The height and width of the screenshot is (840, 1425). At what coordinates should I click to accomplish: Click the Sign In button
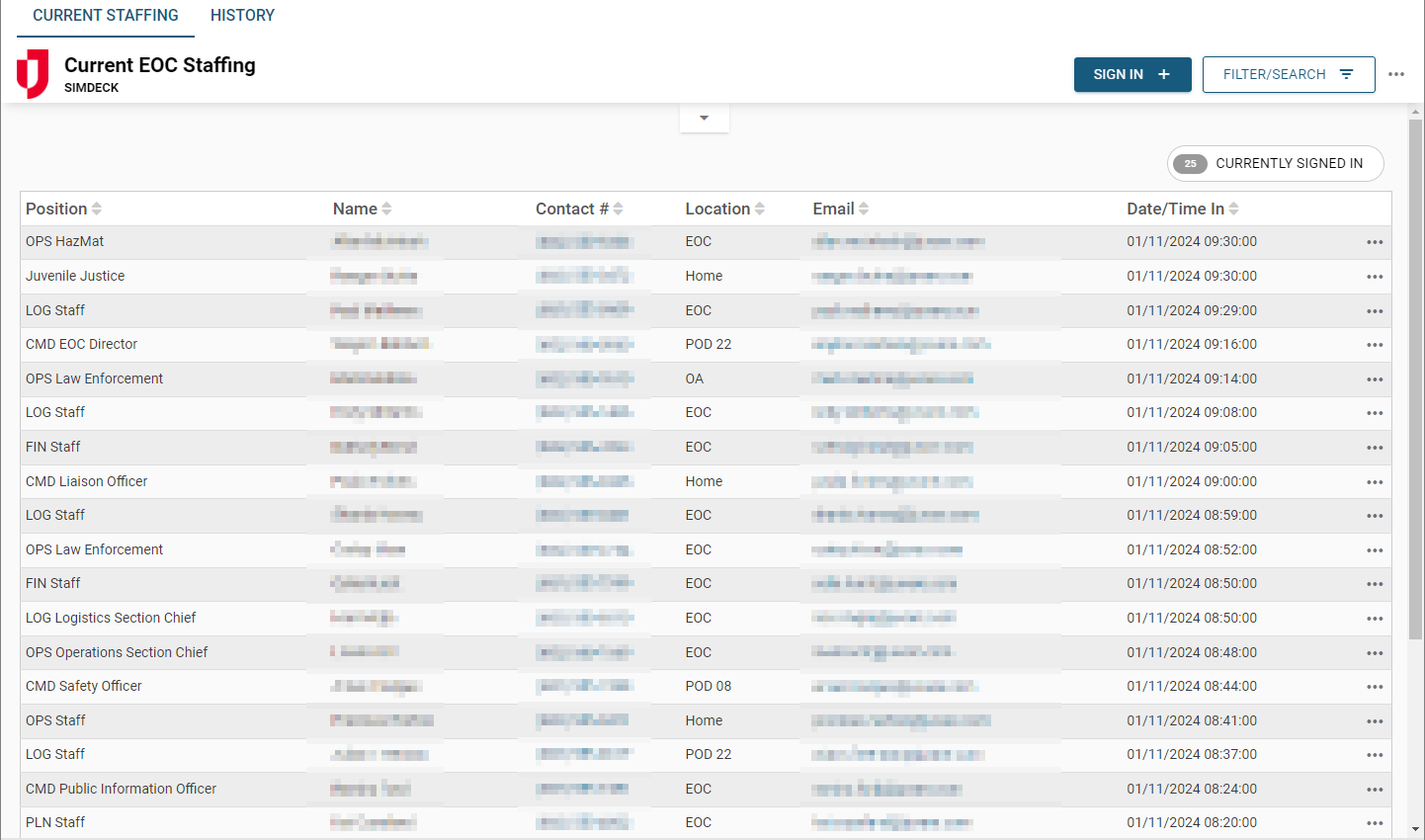[x=1132, y=74]
